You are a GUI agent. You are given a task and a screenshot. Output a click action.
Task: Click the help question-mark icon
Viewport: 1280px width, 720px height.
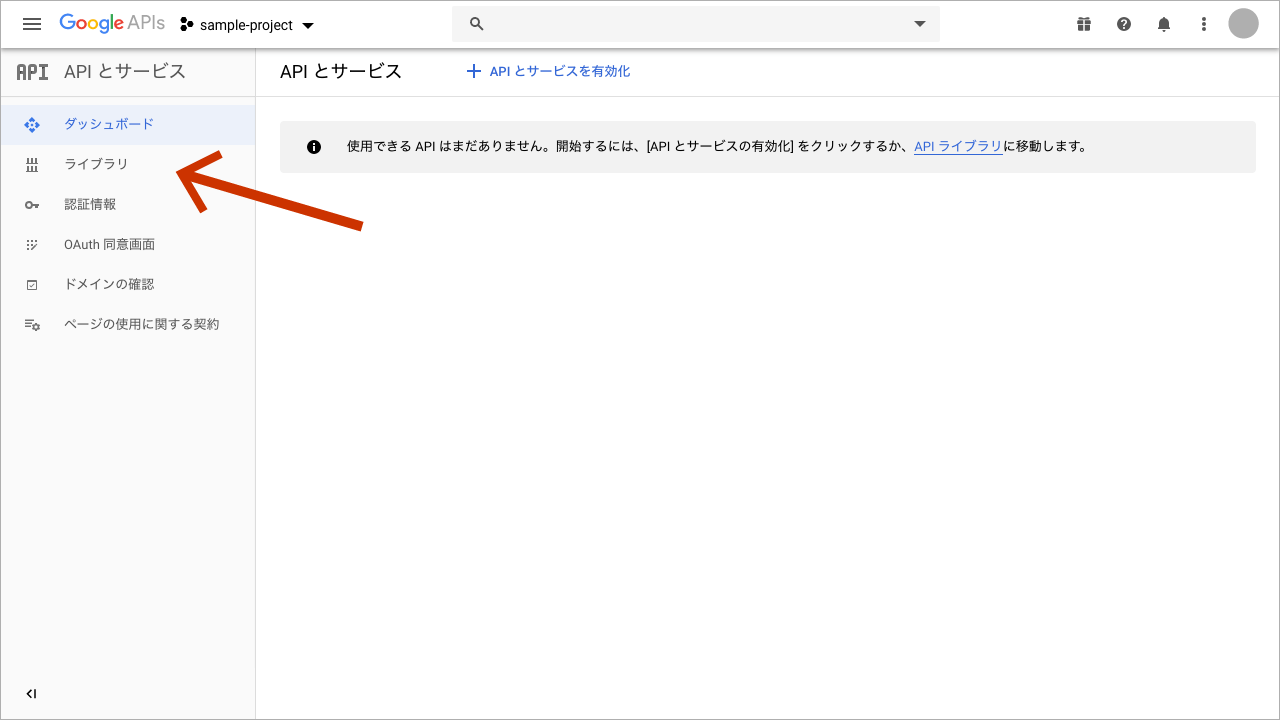[1124, 23]
